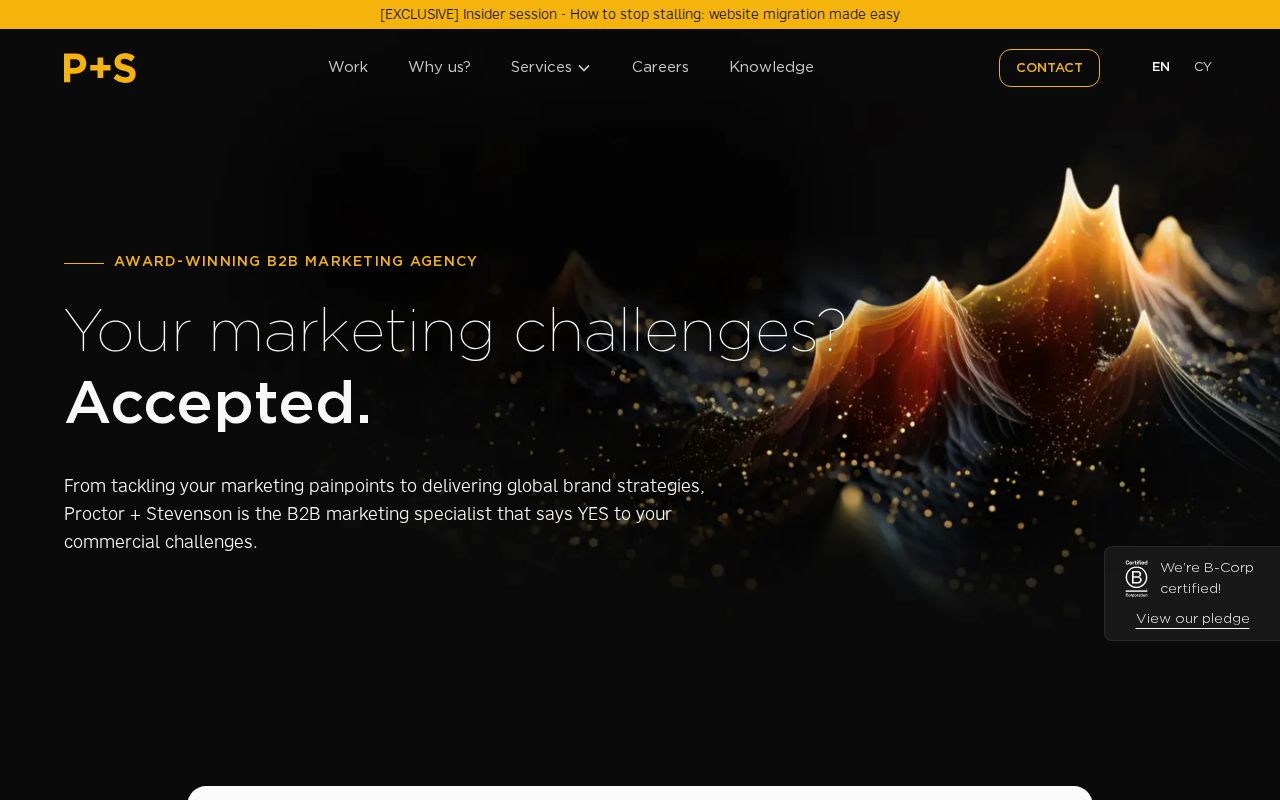The width and height of the screenshot is (1280, 800).
Task: Click the white panel at page bottom
Action: pyautogui.click(x=640, y=793)
